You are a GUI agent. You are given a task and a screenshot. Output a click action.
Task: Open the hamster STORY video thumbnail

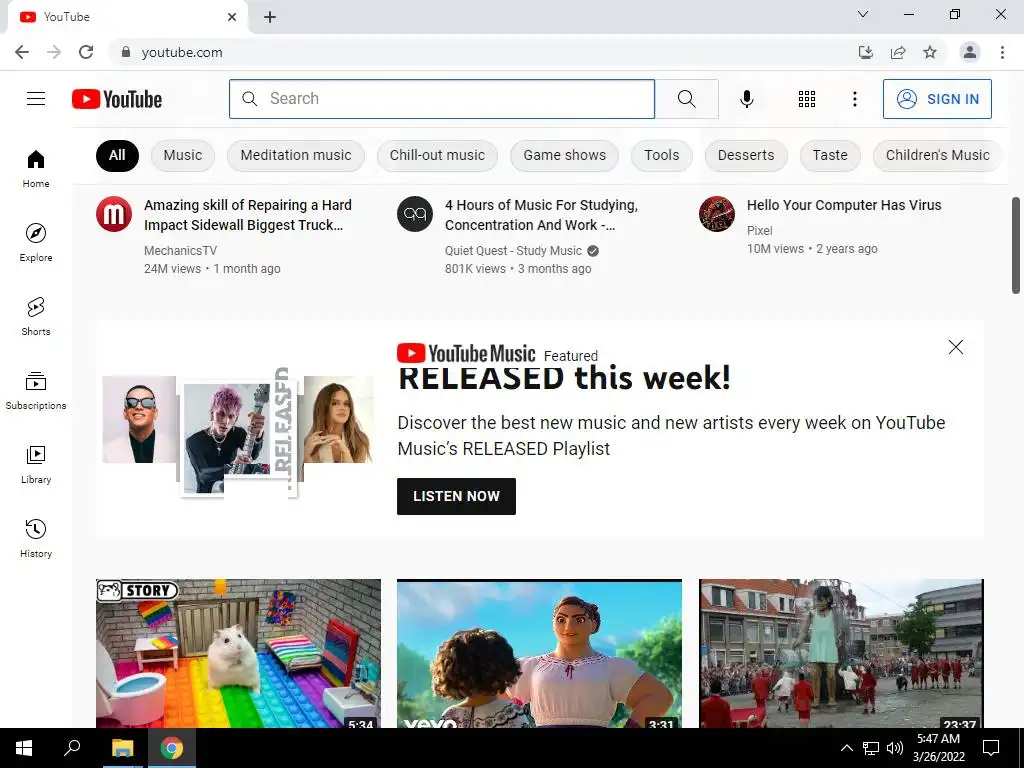pos(238,653)
